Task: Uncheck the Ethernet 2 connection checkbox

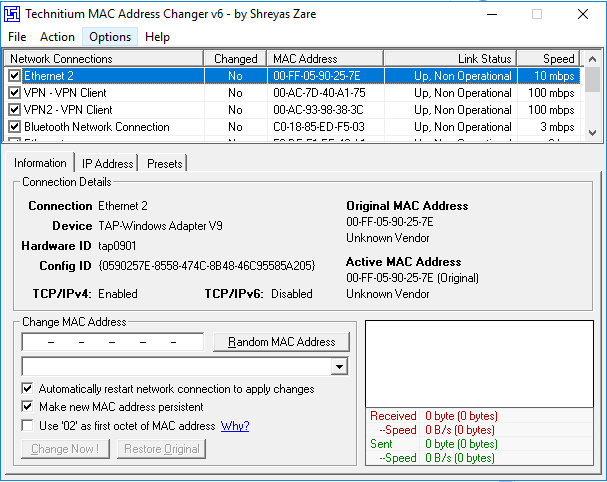Action: (x=14, y=75)
